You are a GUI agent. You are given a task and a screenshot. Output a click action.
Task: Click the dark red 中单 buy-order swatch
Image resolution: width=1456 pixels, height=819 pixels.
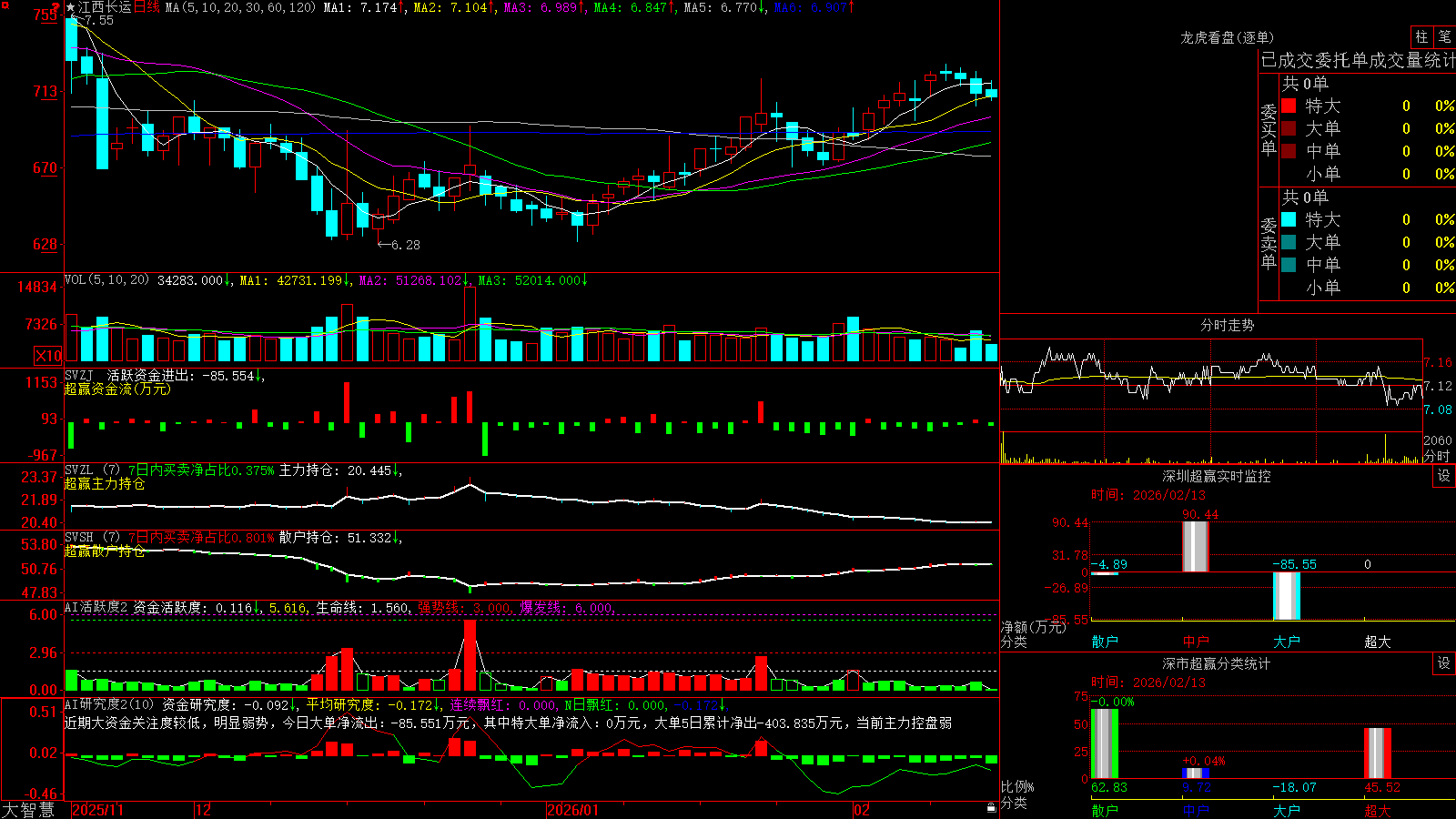(x=1289, y=151)
